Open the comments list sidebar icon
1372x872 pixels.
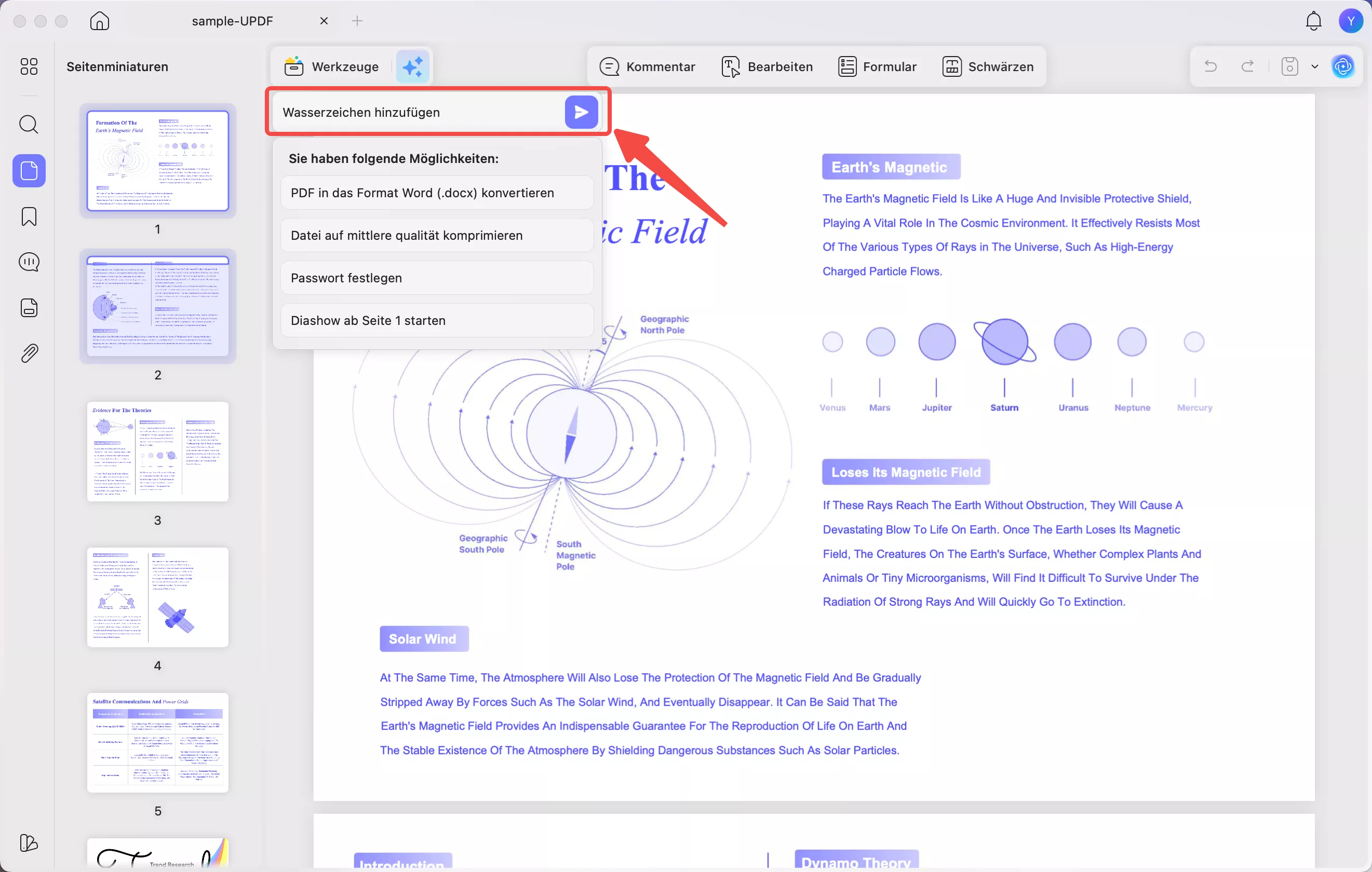[x=29, y=262]
